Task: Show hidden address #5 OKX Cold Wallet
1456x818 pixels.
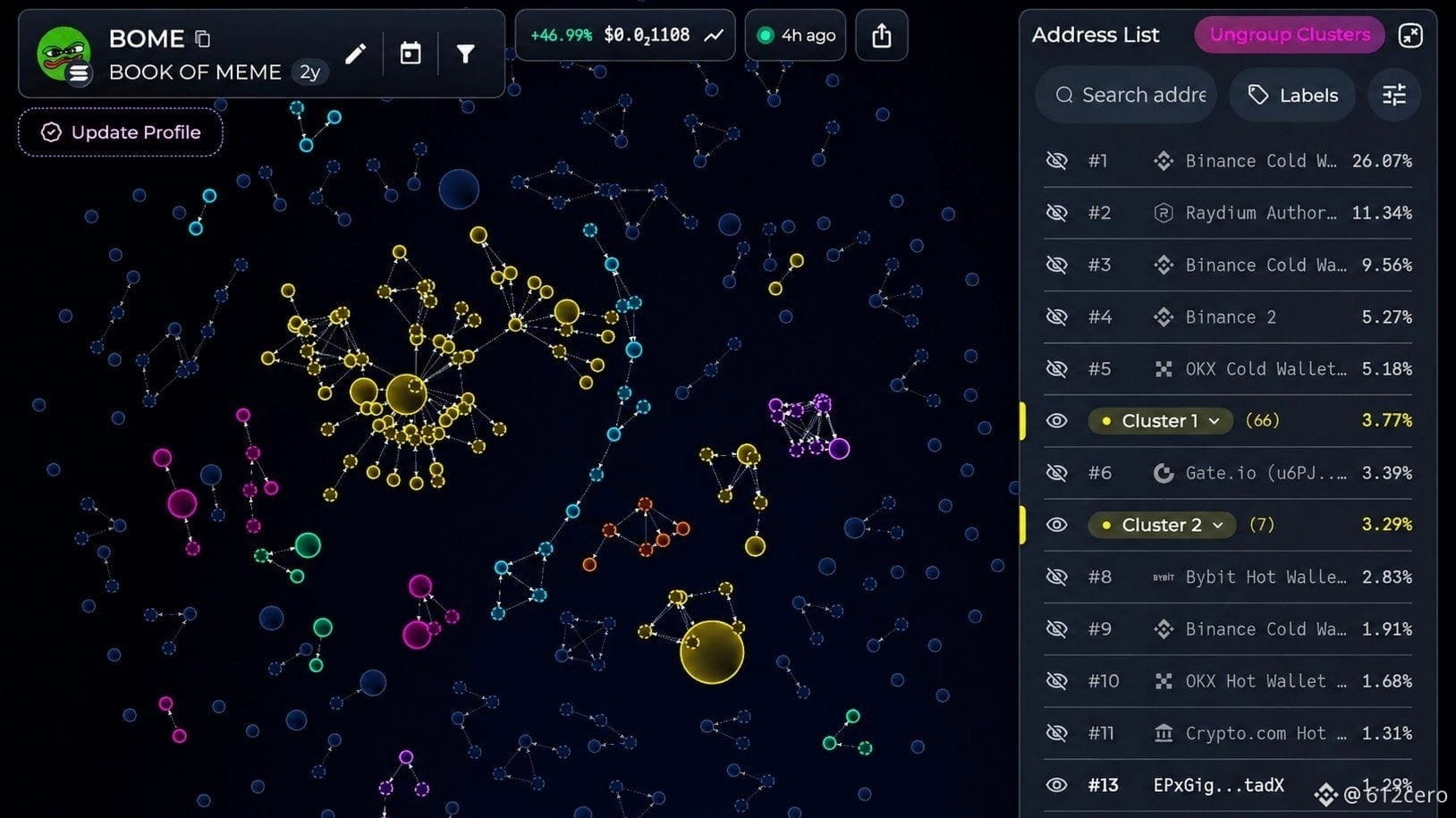Action: [1057, 368]
